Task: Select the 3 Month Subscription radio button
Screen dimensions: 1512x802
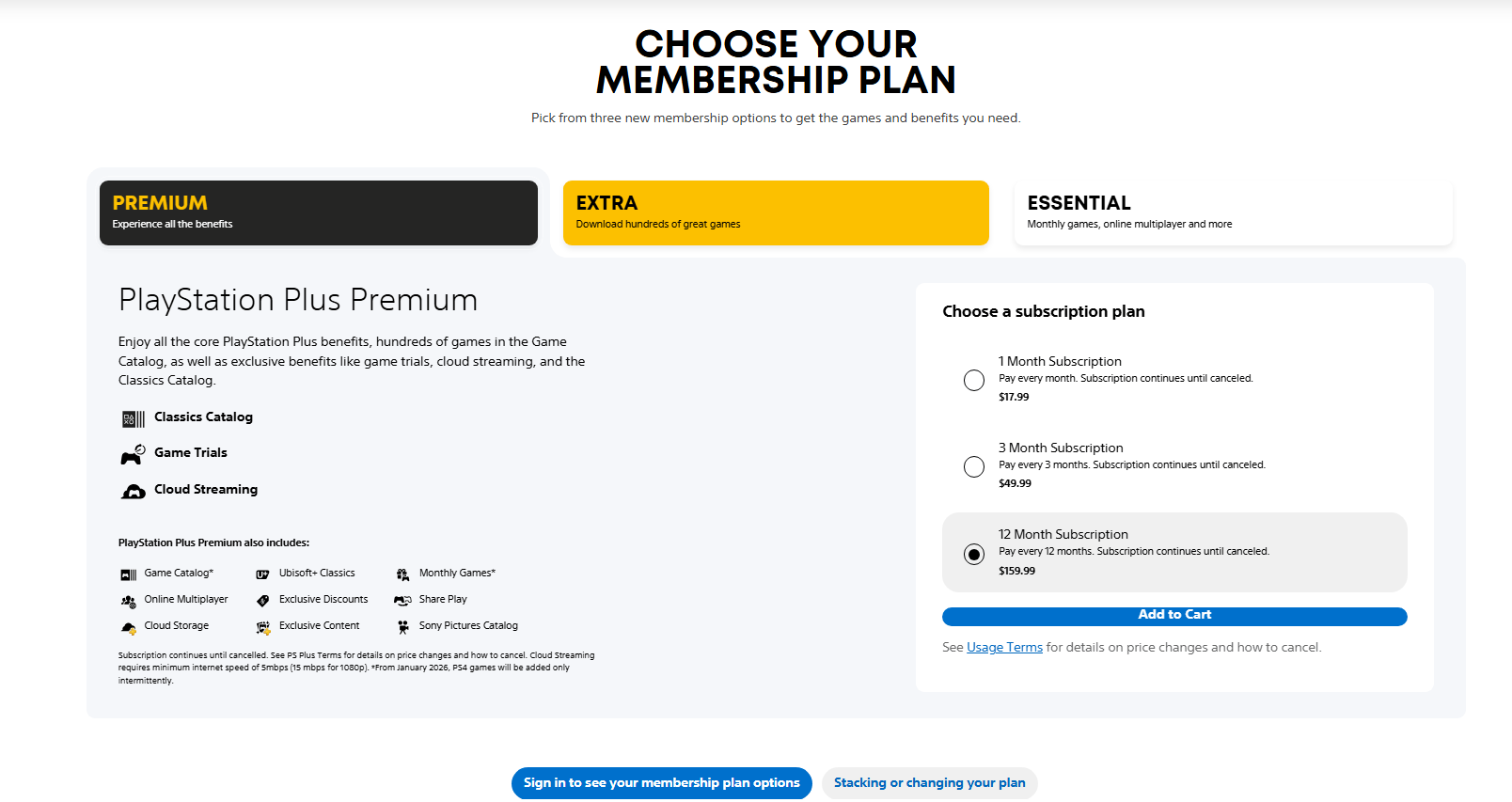Action: point(974,466)
